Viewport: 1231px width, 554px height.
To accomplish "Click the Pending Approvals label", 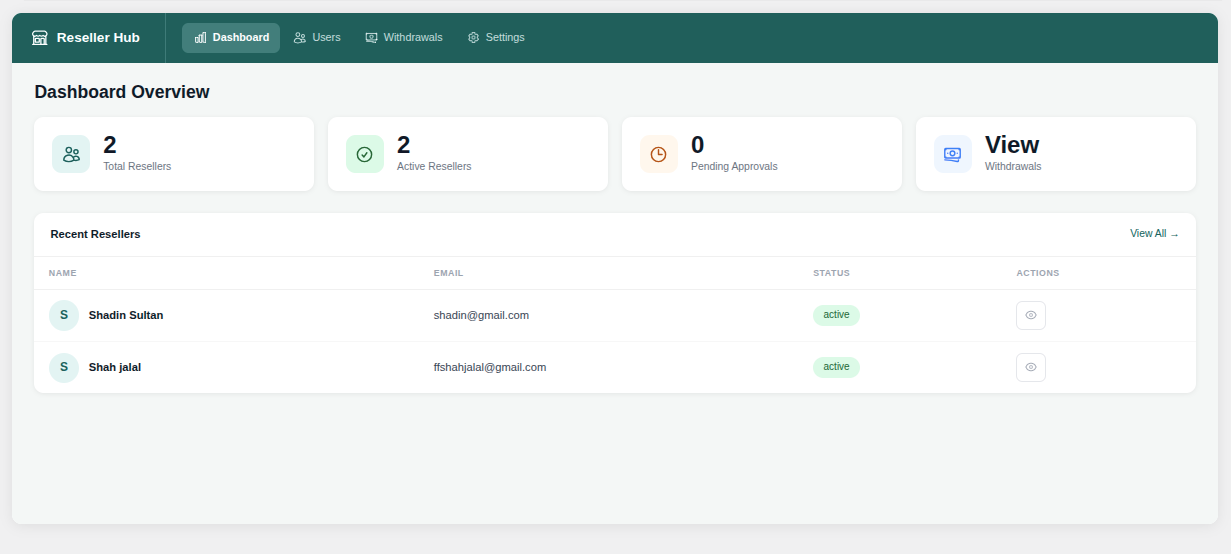I will (734, 166).
